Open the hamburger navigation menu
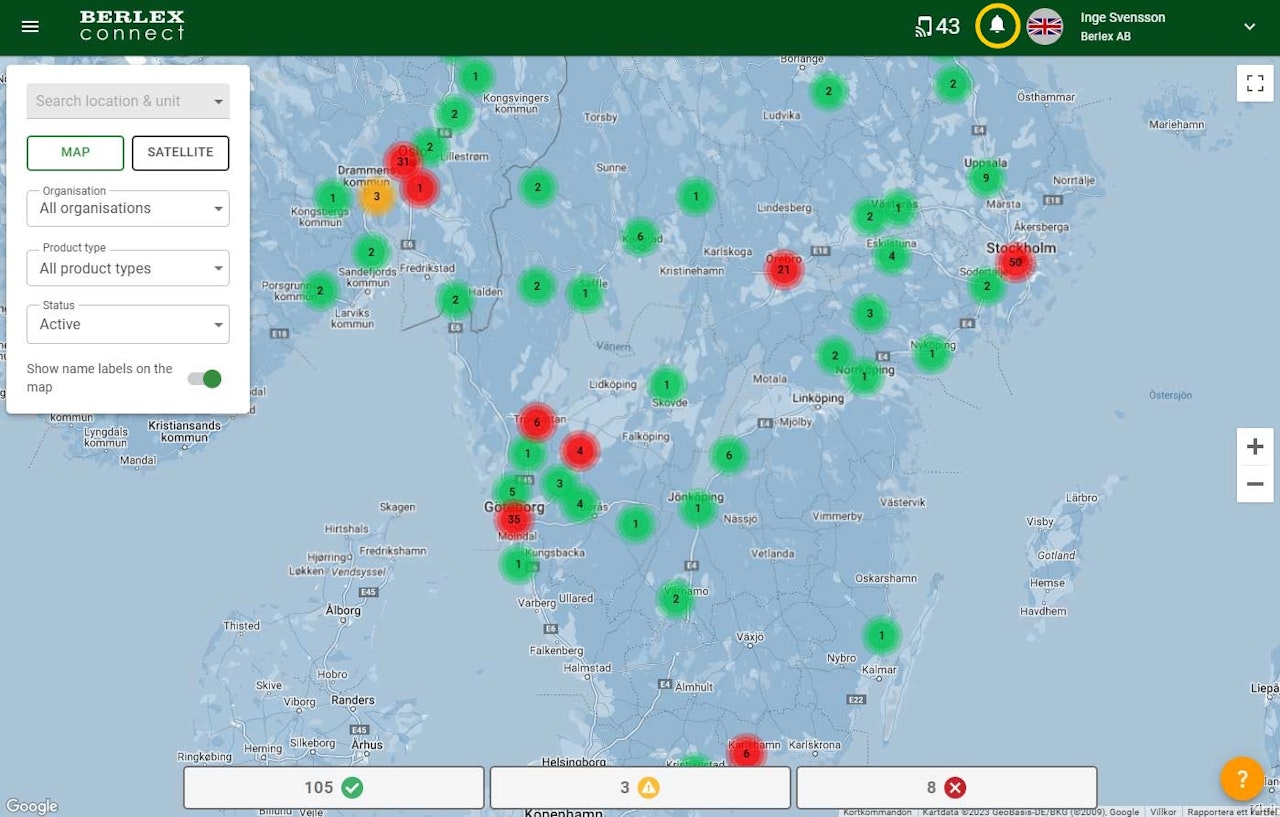The image size is (1280, 817). pos(30,27)
